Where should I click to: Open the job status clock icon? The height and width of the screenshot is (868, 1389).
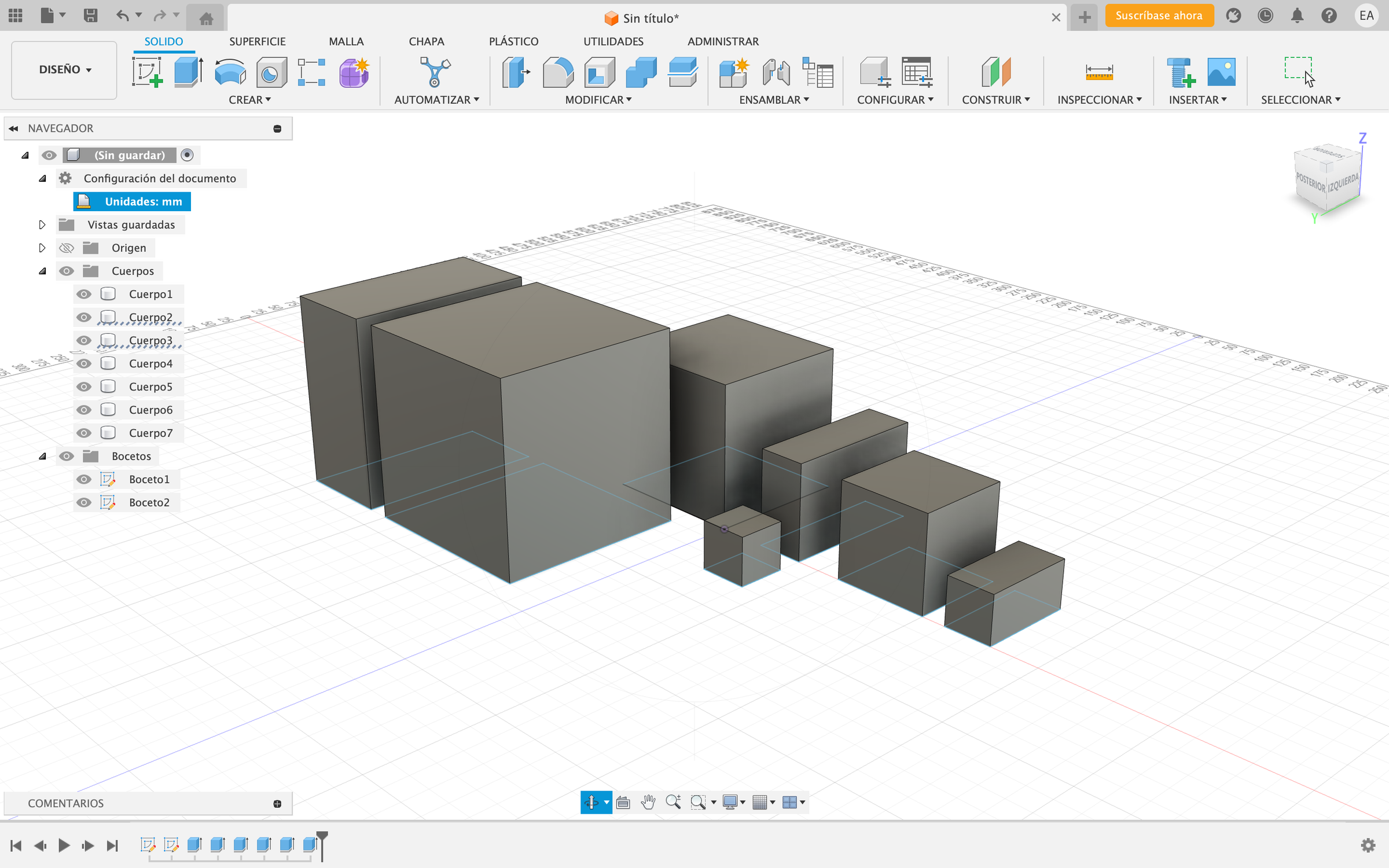(x=1265, y=16)
